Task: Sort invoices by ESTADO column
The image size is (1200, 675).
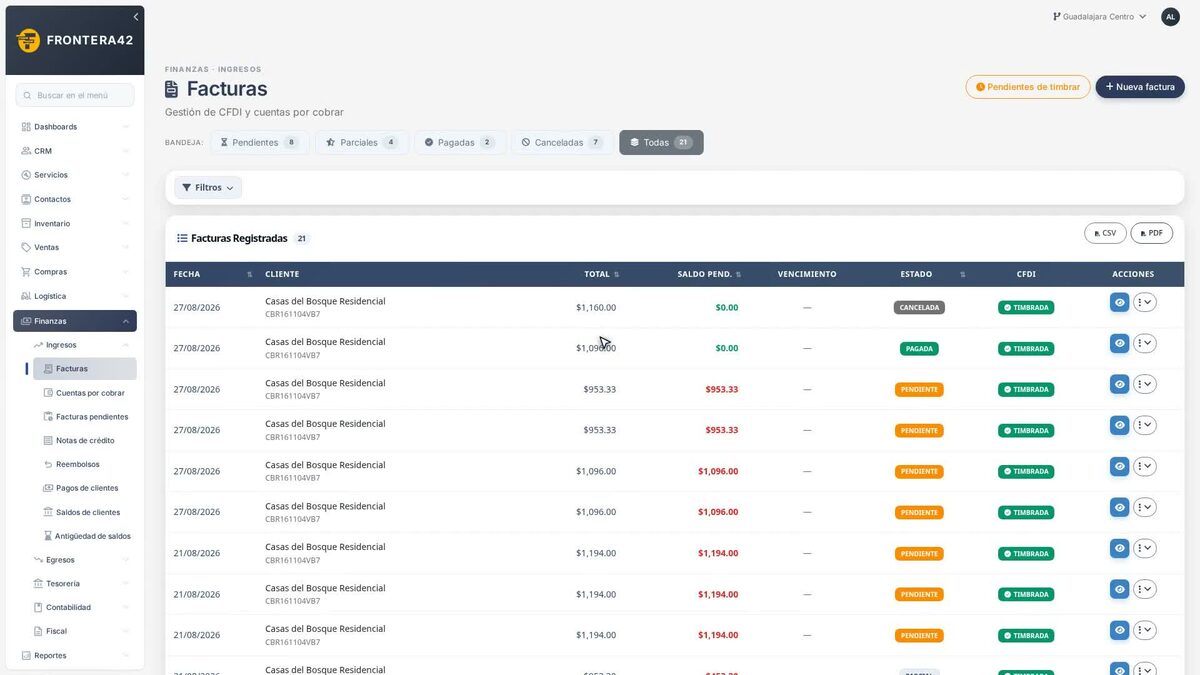Action: [962, 274]
